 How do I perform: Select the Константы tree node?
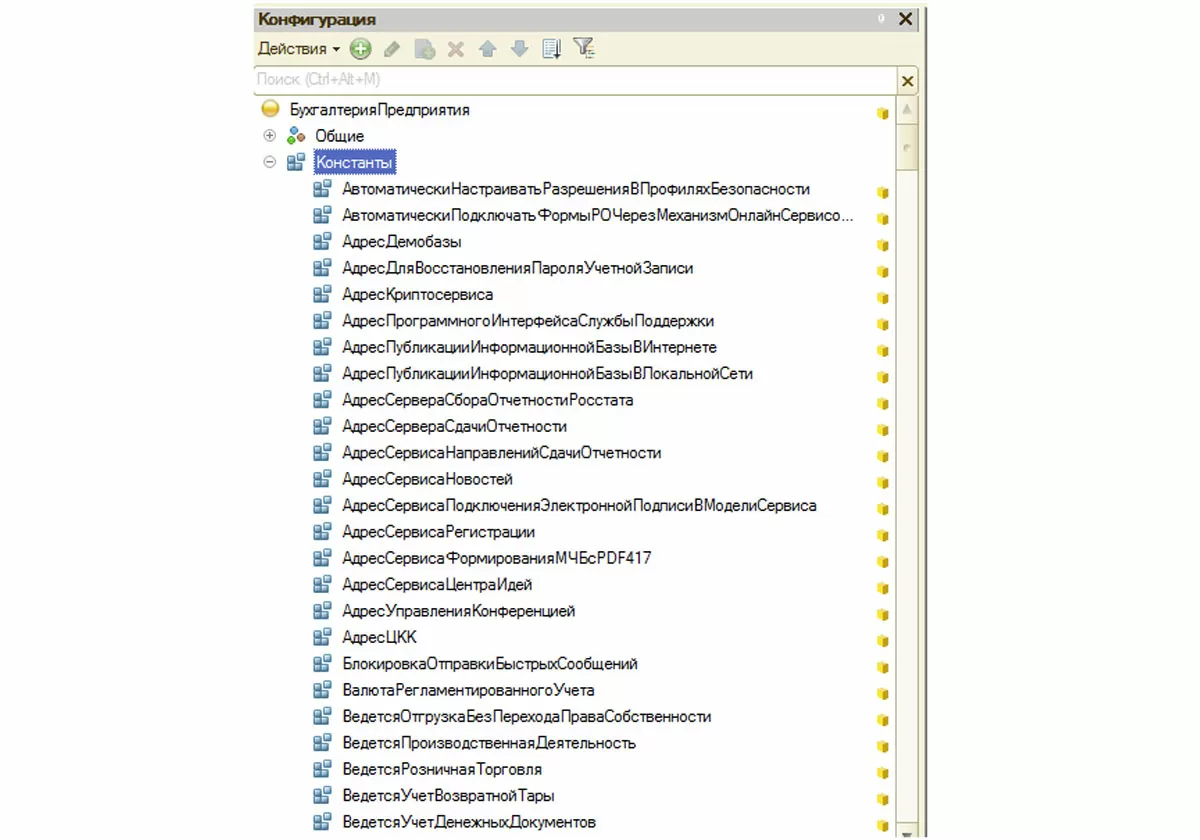tap(354, 162)
